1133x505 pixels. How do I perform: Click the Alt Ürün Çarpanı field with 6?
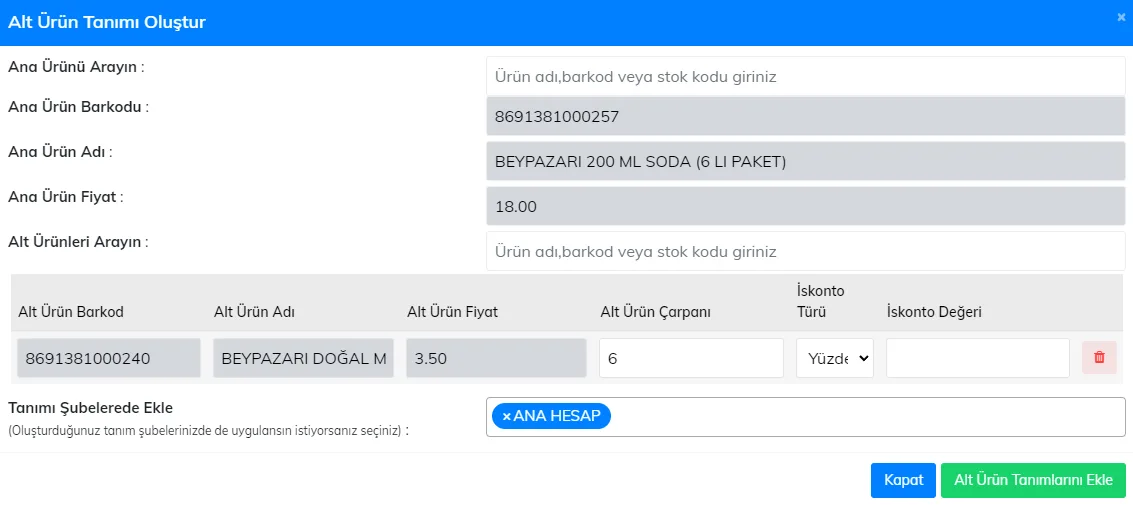pyautogui.click(x=691, y=358)
